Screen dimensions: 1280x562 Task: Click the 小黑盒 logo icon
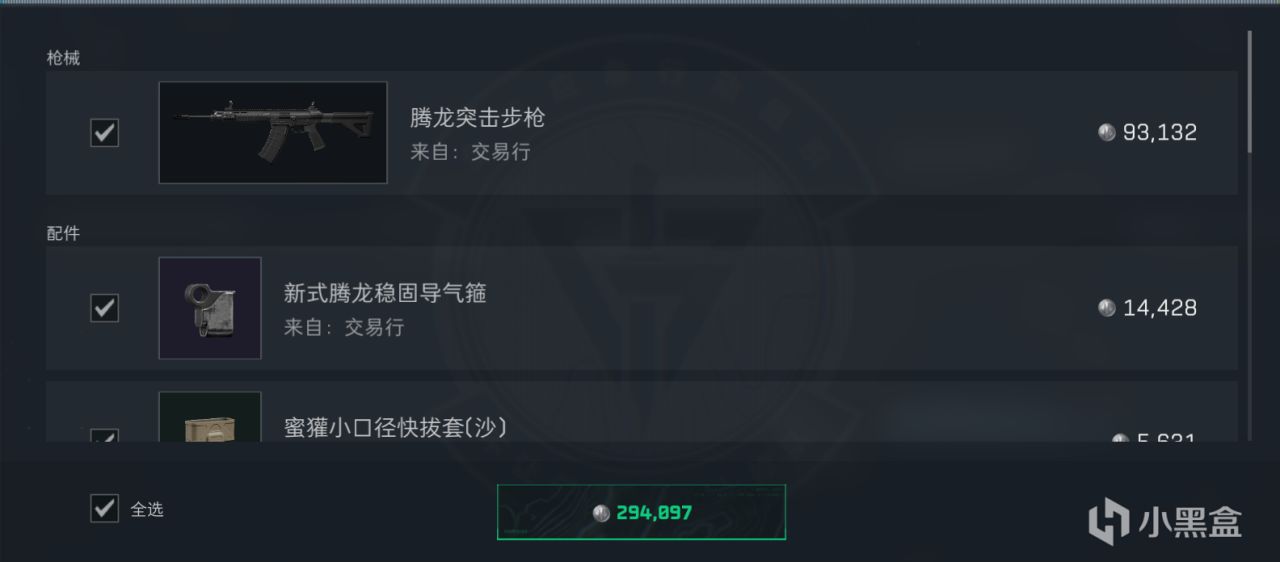(1109, 520)
